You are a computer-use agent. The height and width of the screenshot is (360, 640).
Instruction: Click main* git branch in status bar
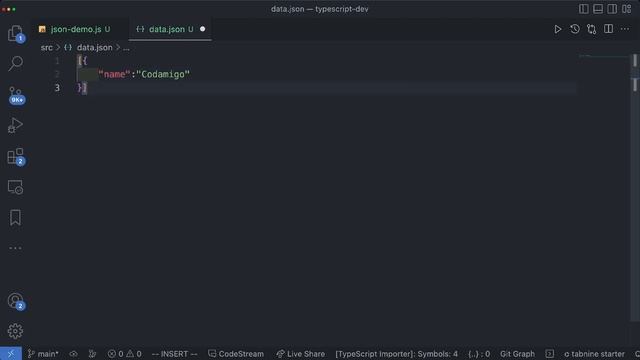pos(43,354)
